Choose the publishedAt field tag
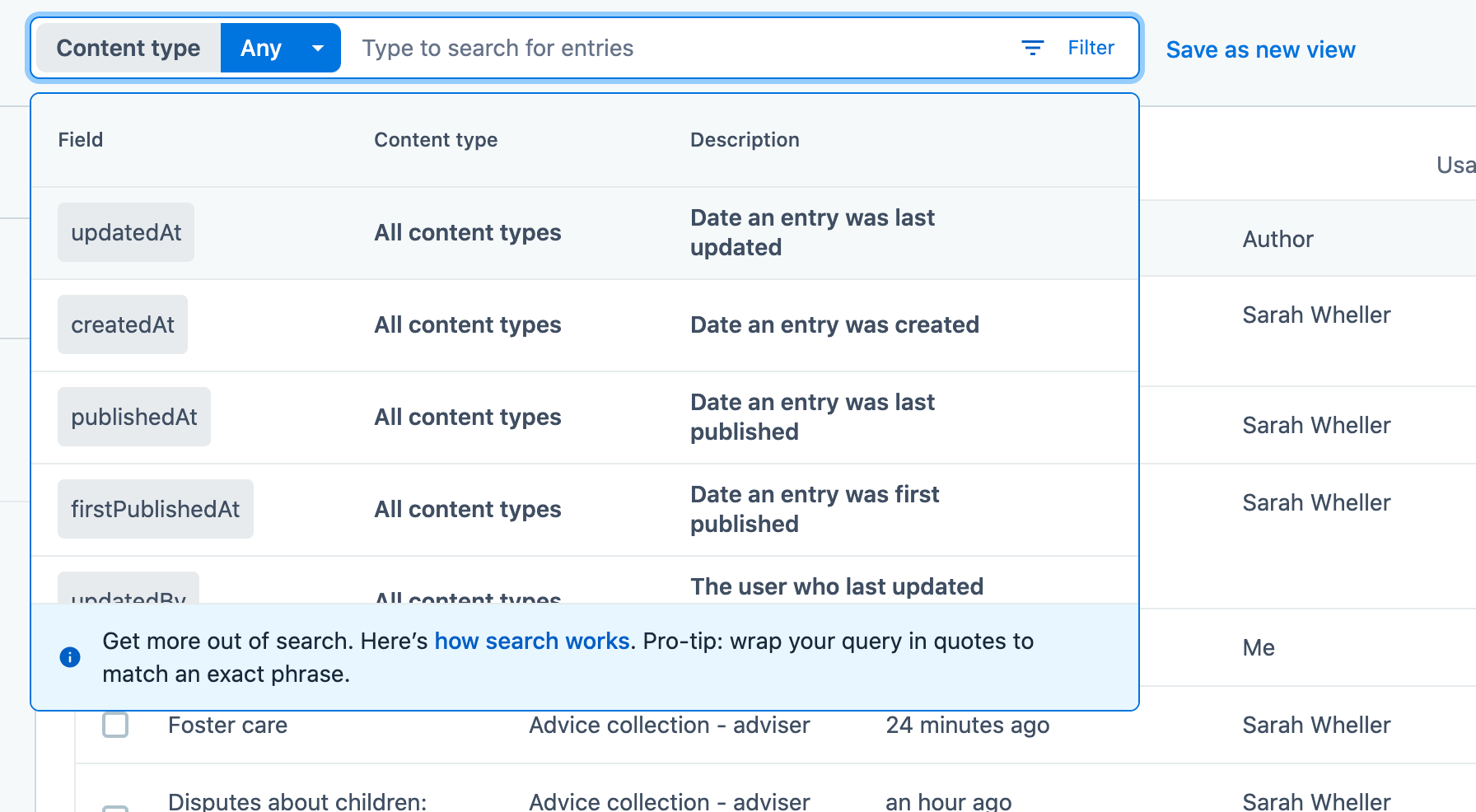 (134, 417)
